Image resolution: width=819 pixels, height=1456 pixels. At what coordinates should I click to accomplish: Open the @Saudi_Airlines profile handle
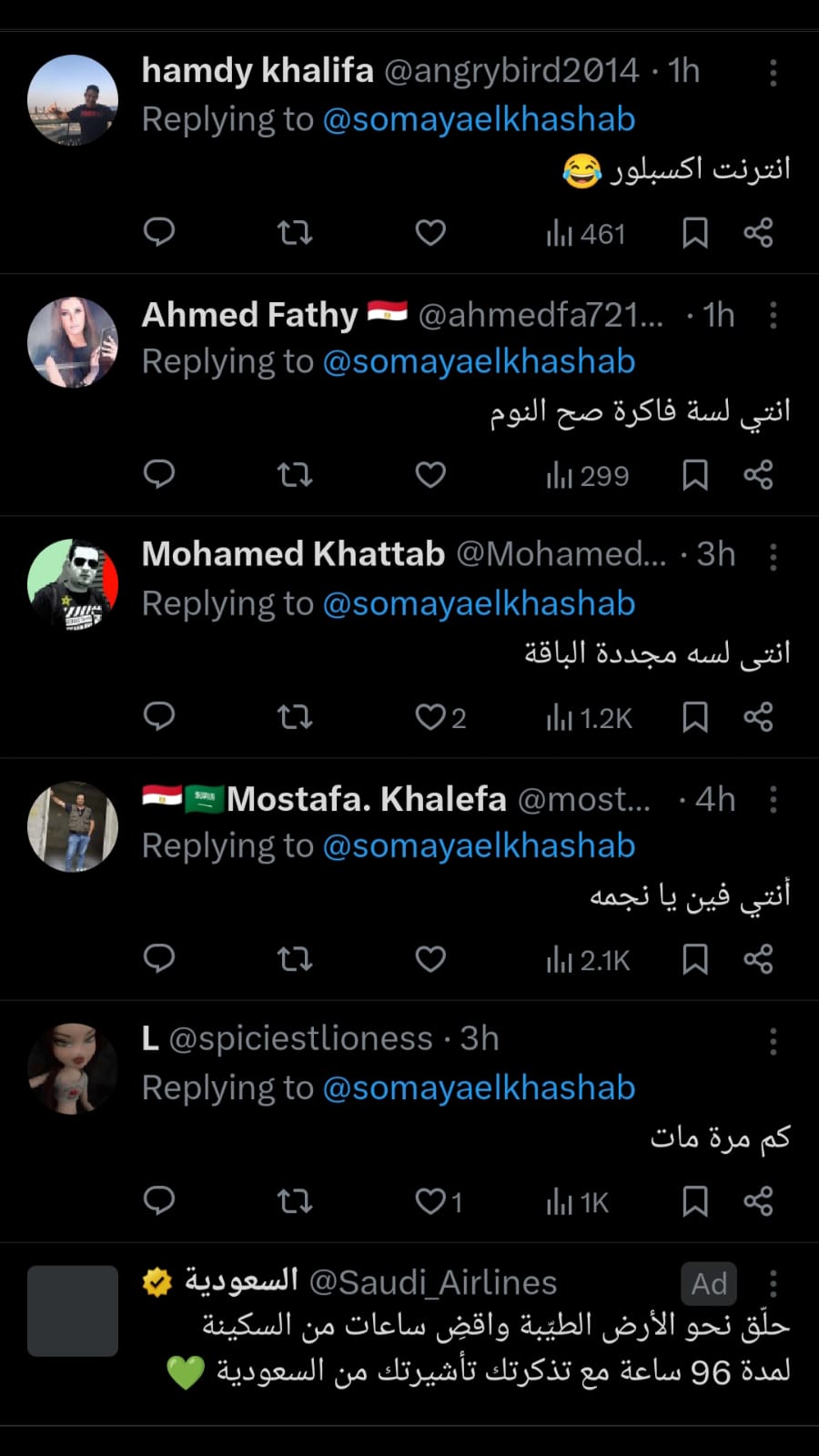pos(433,1283)
